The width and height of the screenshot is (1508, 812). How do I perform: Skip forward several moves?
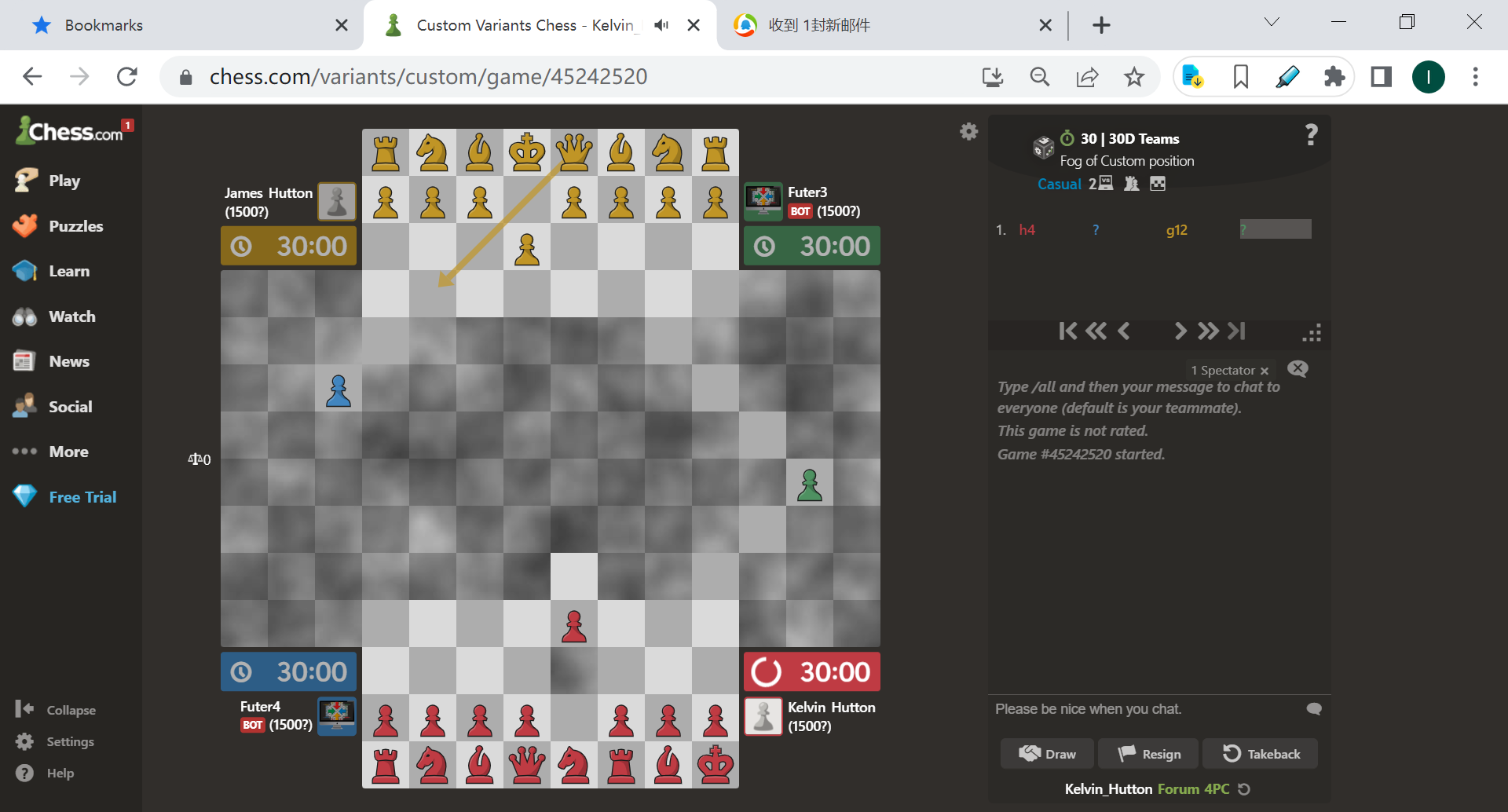[1208, 331]
